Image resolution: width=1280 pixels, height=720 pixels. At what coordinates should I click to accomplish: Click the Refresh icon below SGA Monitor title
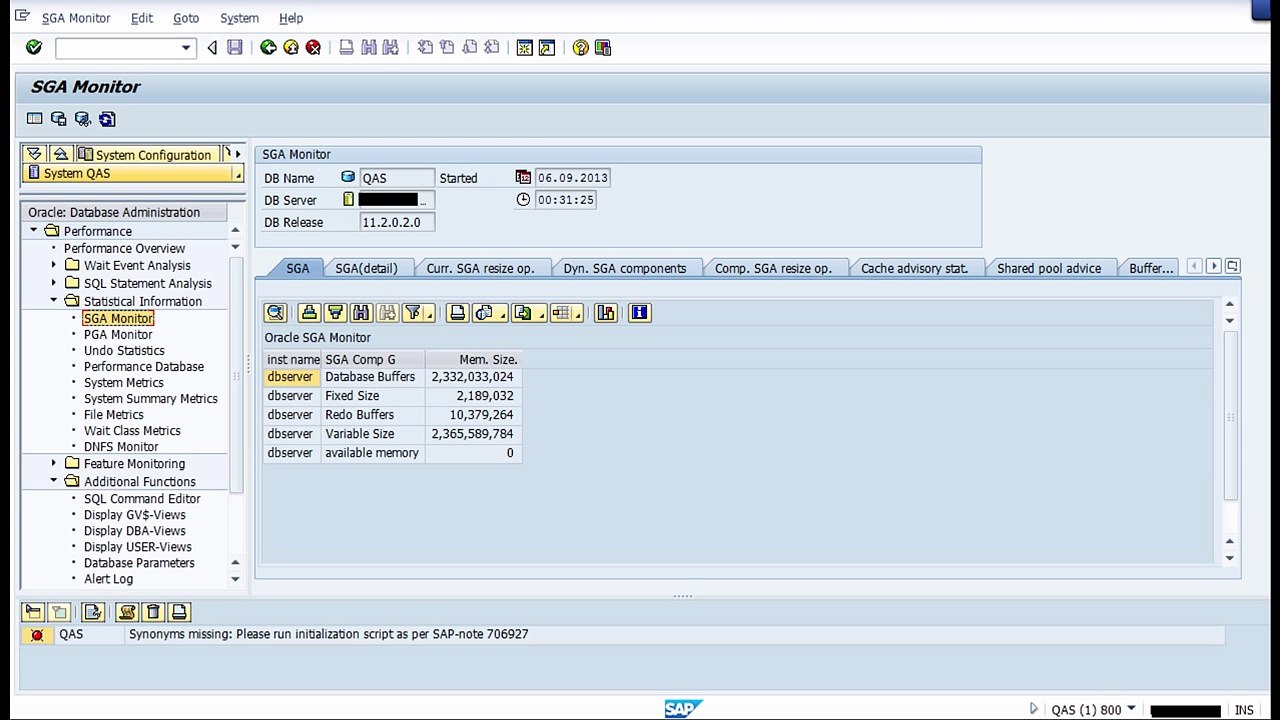tap(107, 119)
